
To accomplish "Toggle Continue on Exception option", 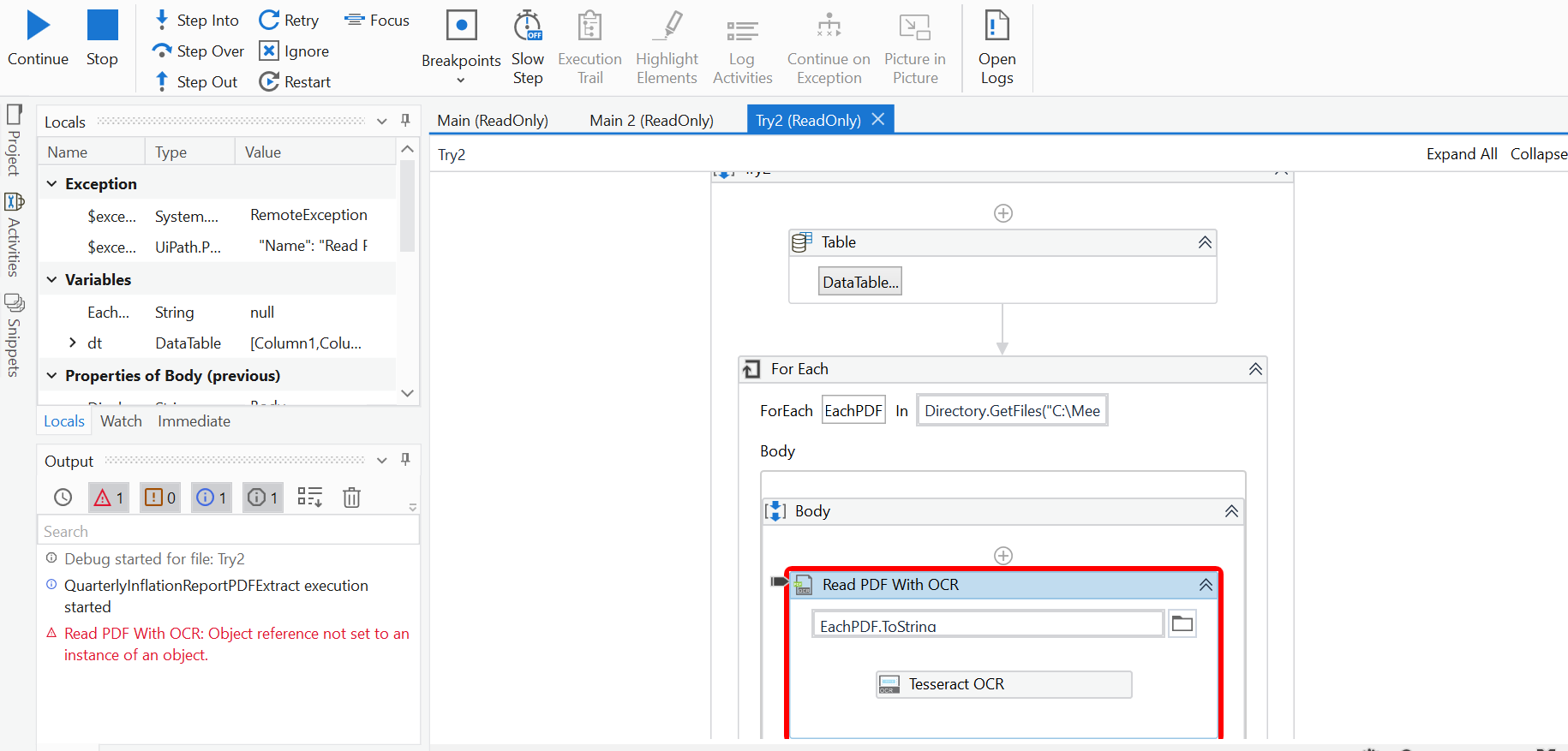I will coord(829,47).
